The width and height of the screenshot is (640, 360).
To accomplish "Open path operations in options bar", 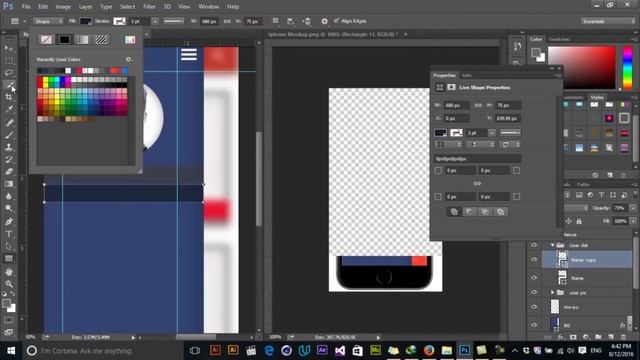I will tap(276, 21).
